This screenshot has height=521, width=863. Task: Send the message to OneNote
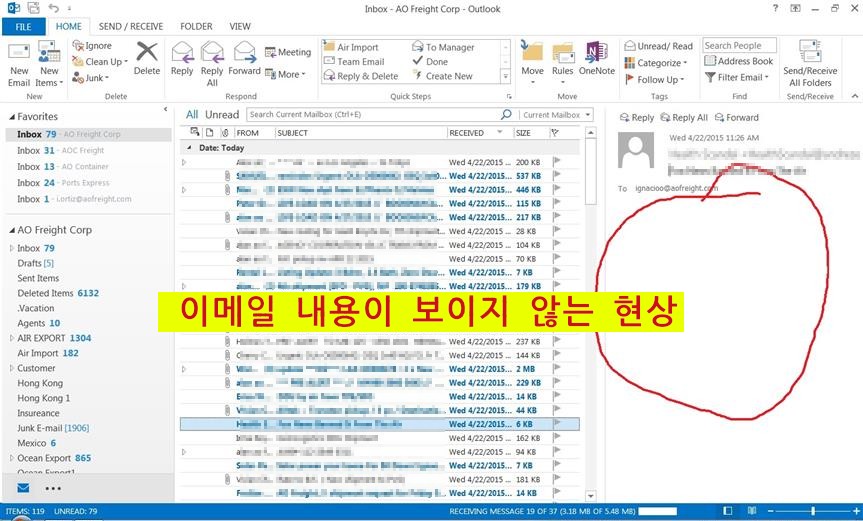(x=597, y=59)
